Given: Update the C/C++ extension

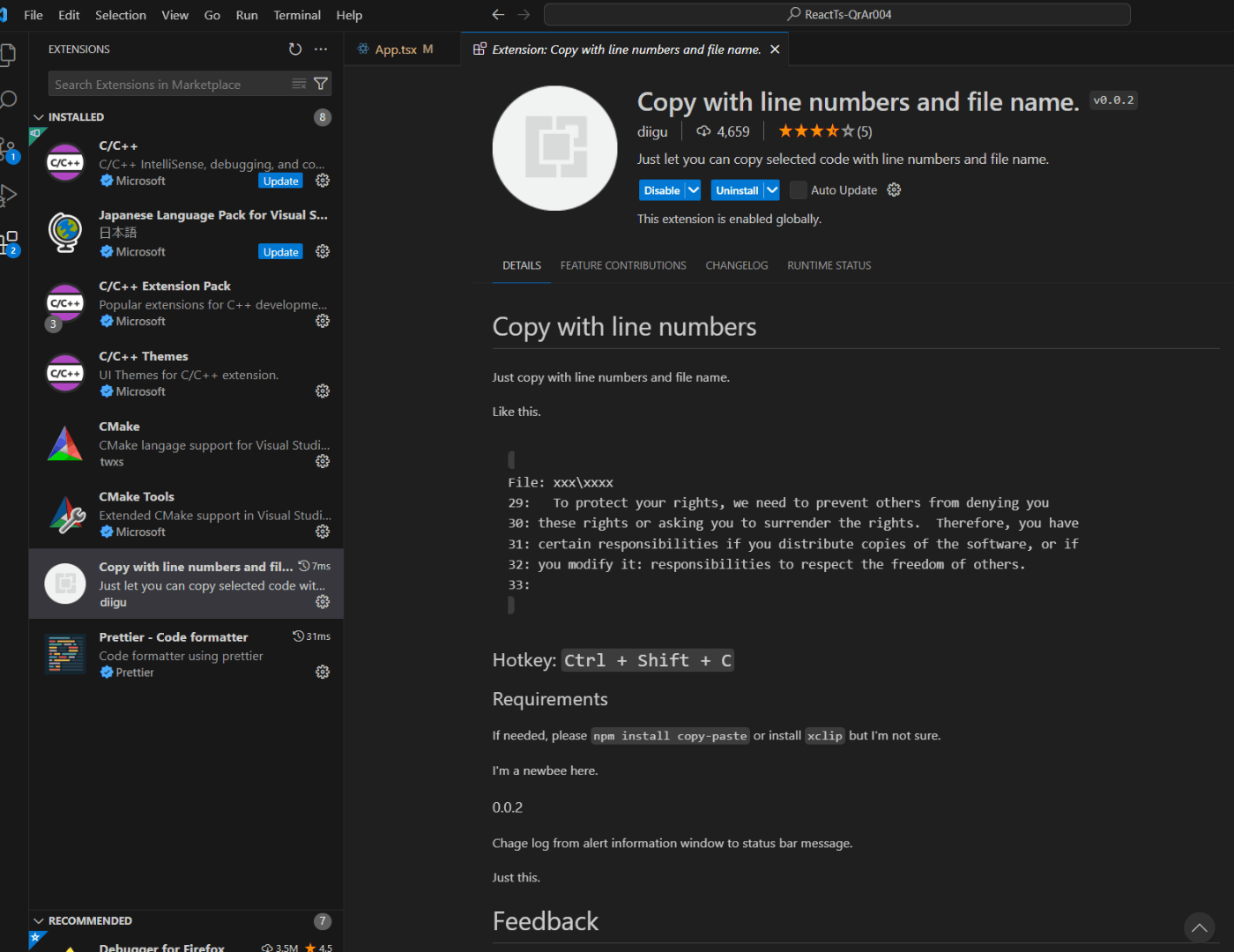Looking at the screenshot, I should tap(281, 181).
